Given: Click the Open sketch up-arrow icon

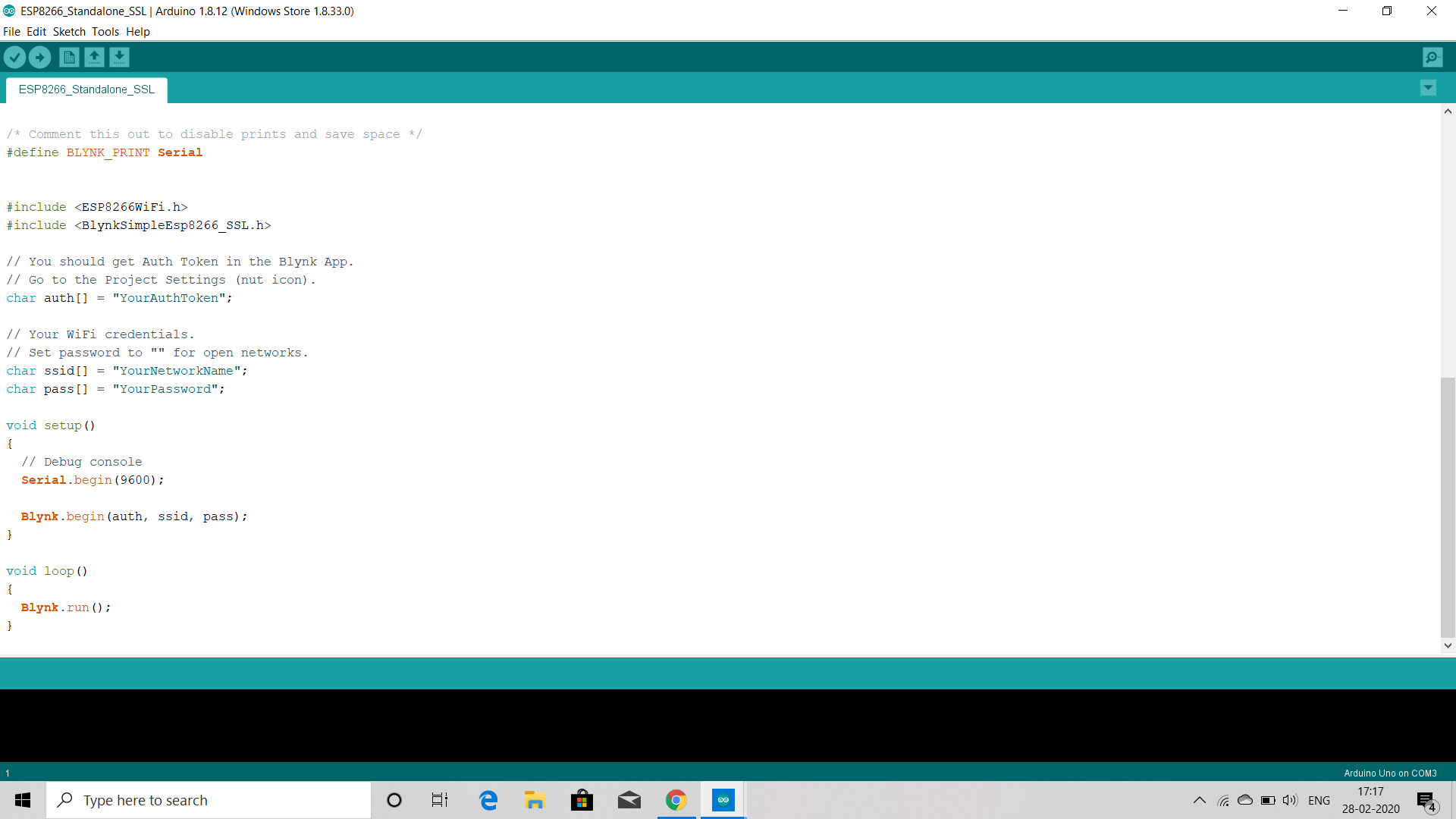Looking at the screenshot, I should tap(94, 57).
